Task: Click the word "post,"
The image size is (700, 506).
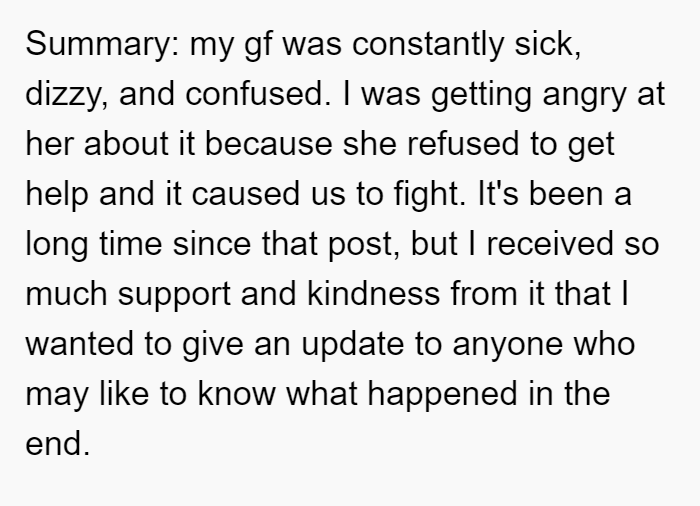Action: coord(364,244)
